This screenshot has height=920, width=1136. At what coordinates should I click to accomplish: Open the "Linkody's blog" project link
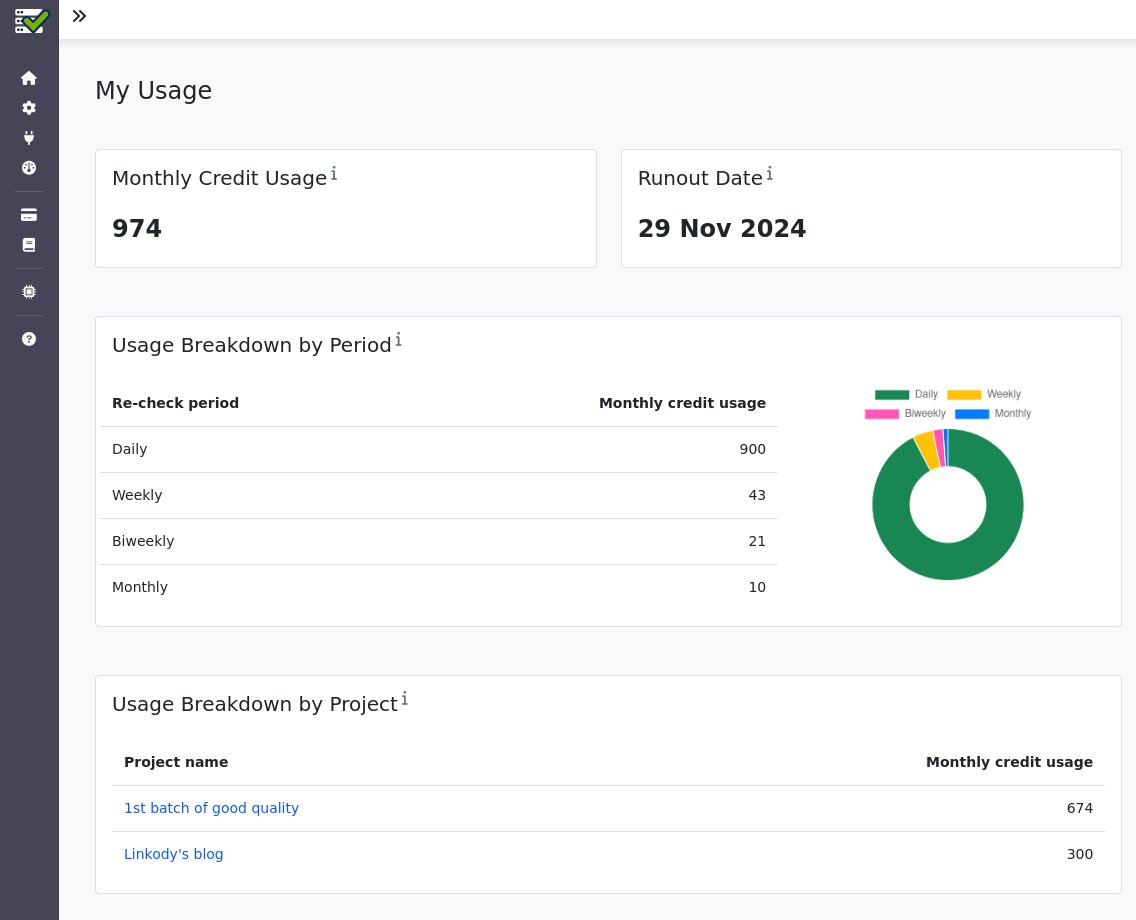[x=173, y=854]
